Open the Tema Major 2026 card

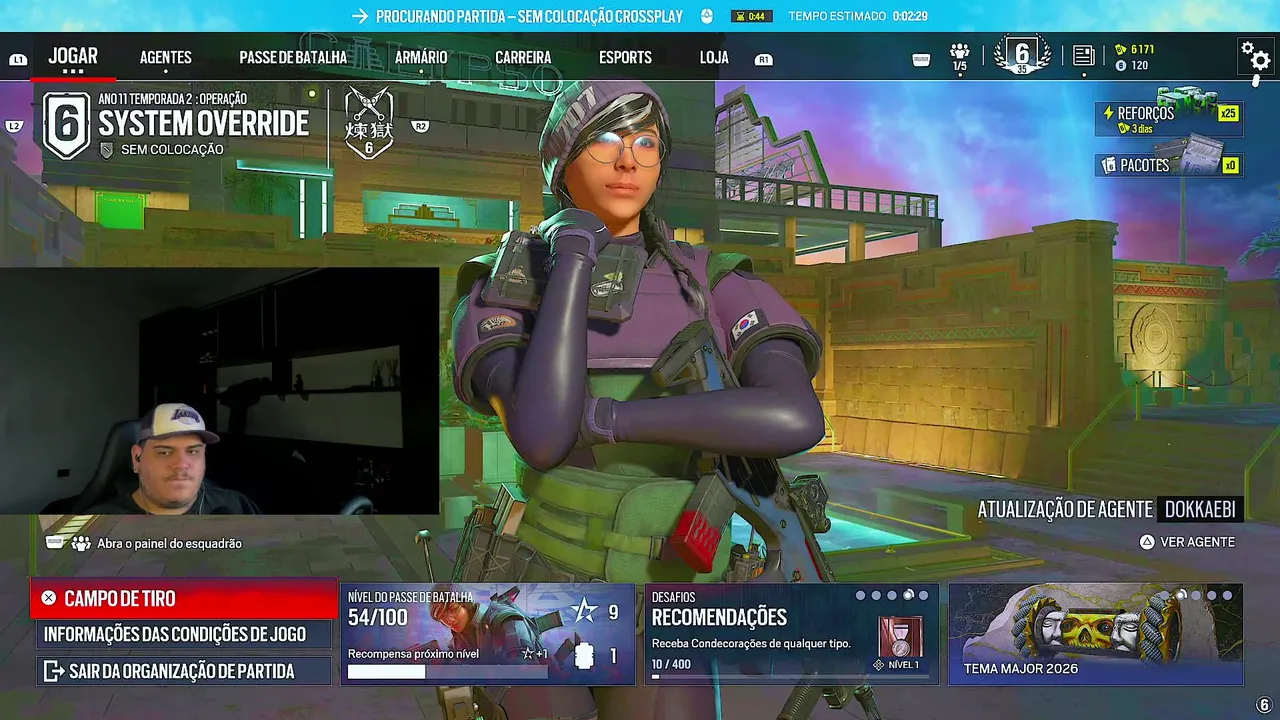pyautogui.click(x=1096, y=634)
